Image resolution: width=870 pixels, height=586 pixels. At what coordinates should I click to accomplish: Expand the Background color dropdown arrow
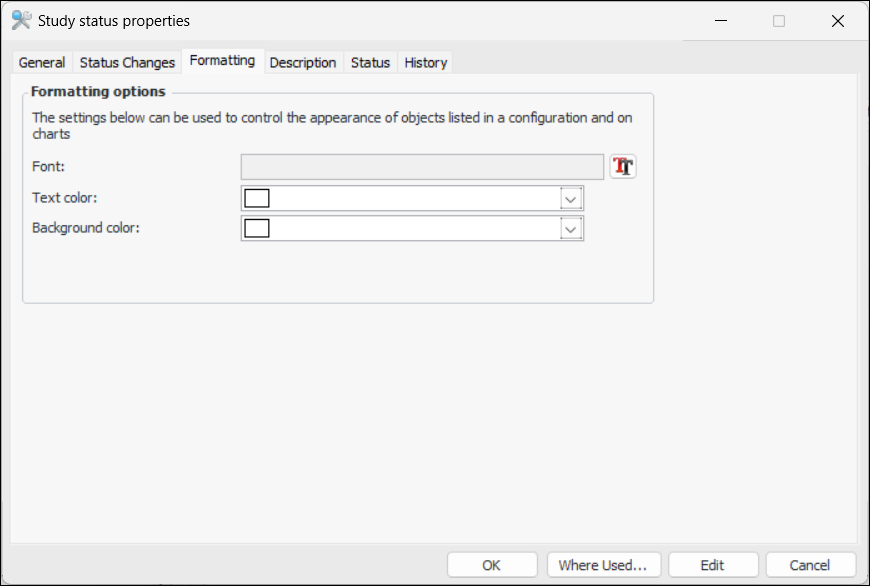pos(571,229)
